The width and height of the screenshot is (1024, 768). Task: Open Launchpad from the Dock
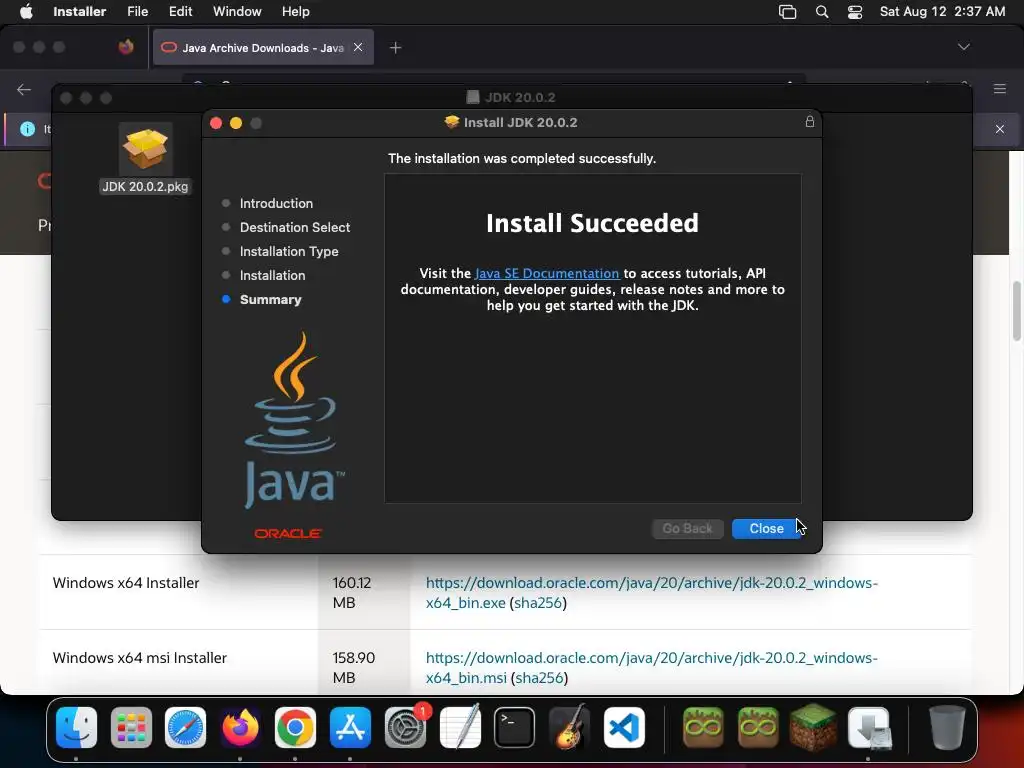point(131,727)
